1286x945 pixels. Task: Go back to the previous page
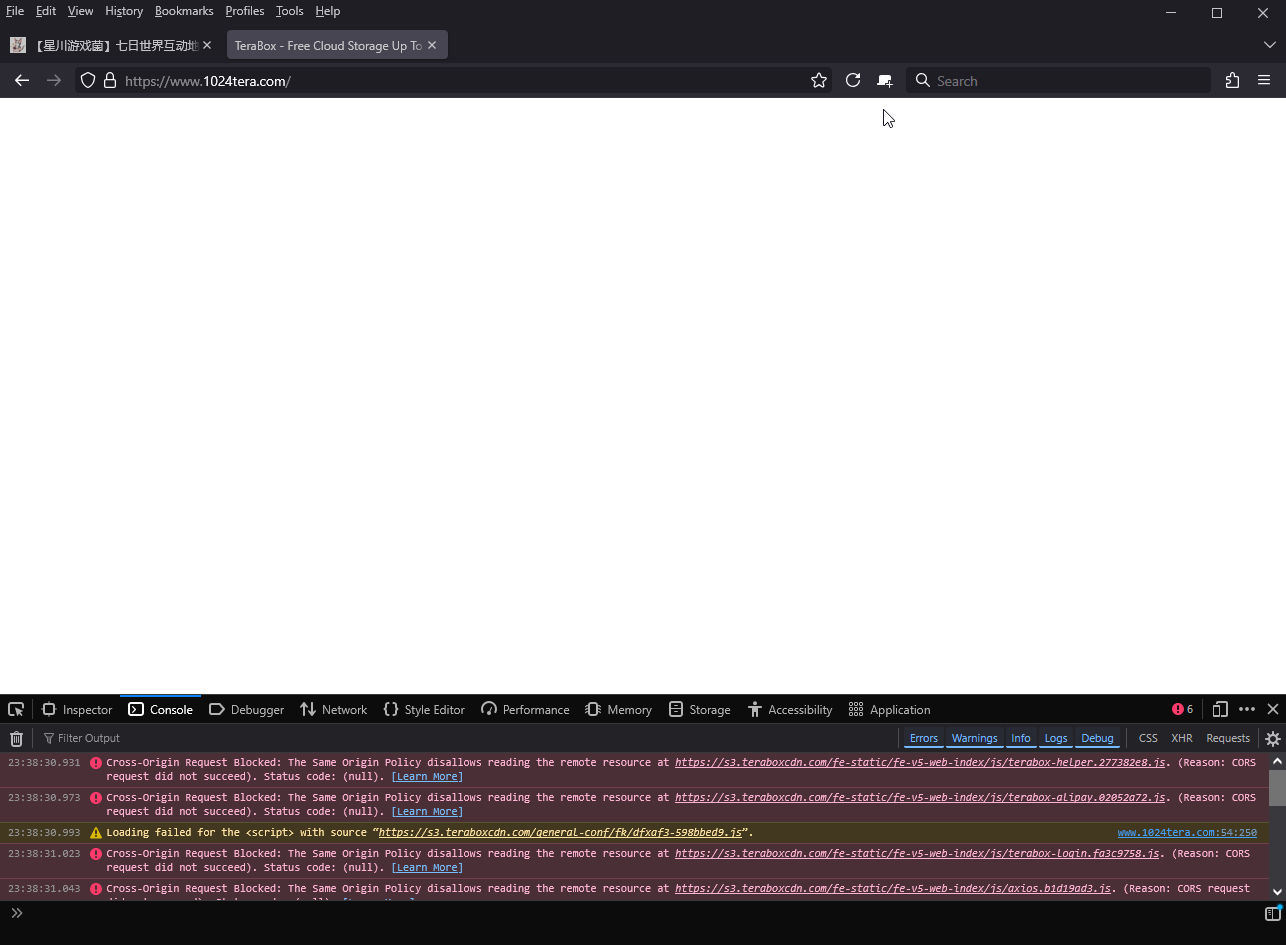pyautogui.click(x=22, y=81)
